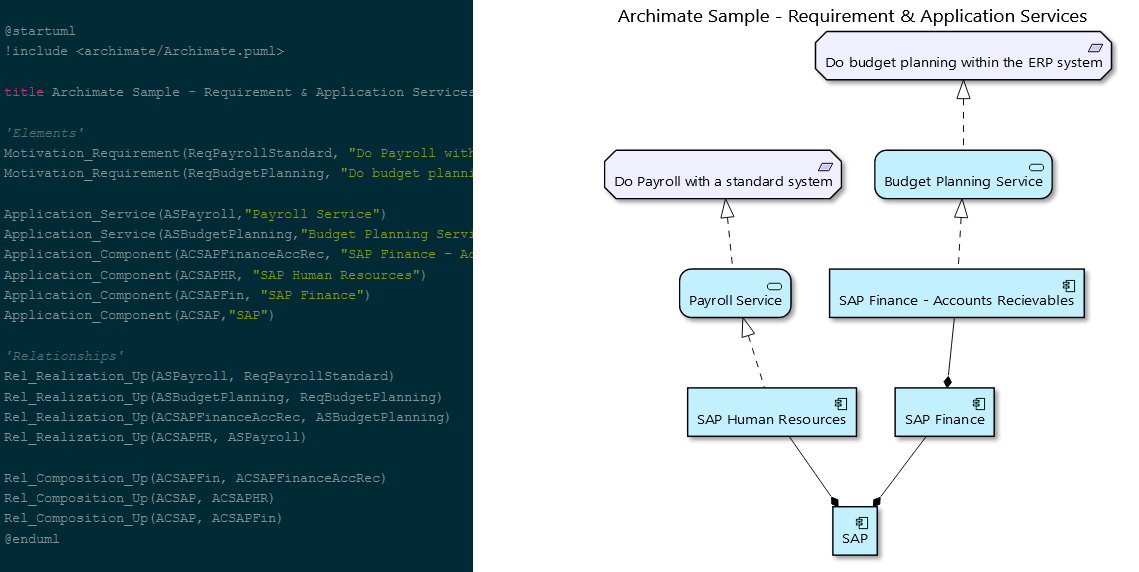Select the Payroll Service node label
Viewport: 1139px width, 572px height.
735,301
